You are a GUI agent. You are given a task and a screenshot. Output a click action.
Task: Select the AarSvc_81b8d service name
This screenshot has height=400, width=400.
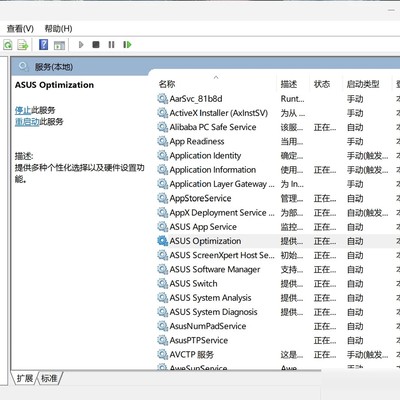[x=196, y=99]
